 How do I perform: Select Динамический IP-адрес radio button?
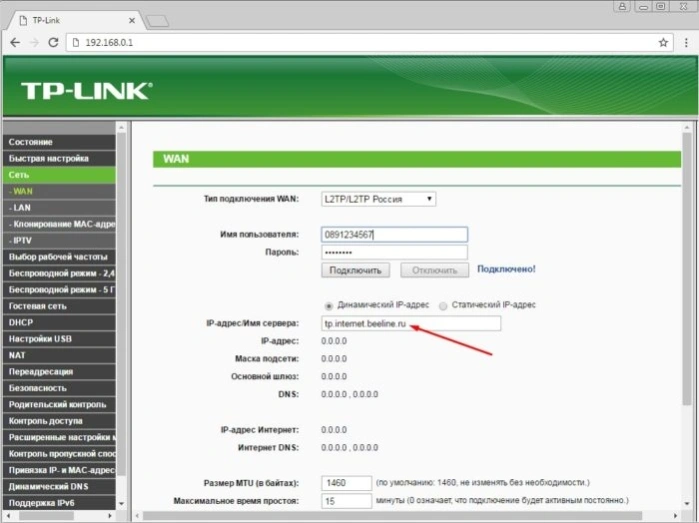[x=329, y=306]
